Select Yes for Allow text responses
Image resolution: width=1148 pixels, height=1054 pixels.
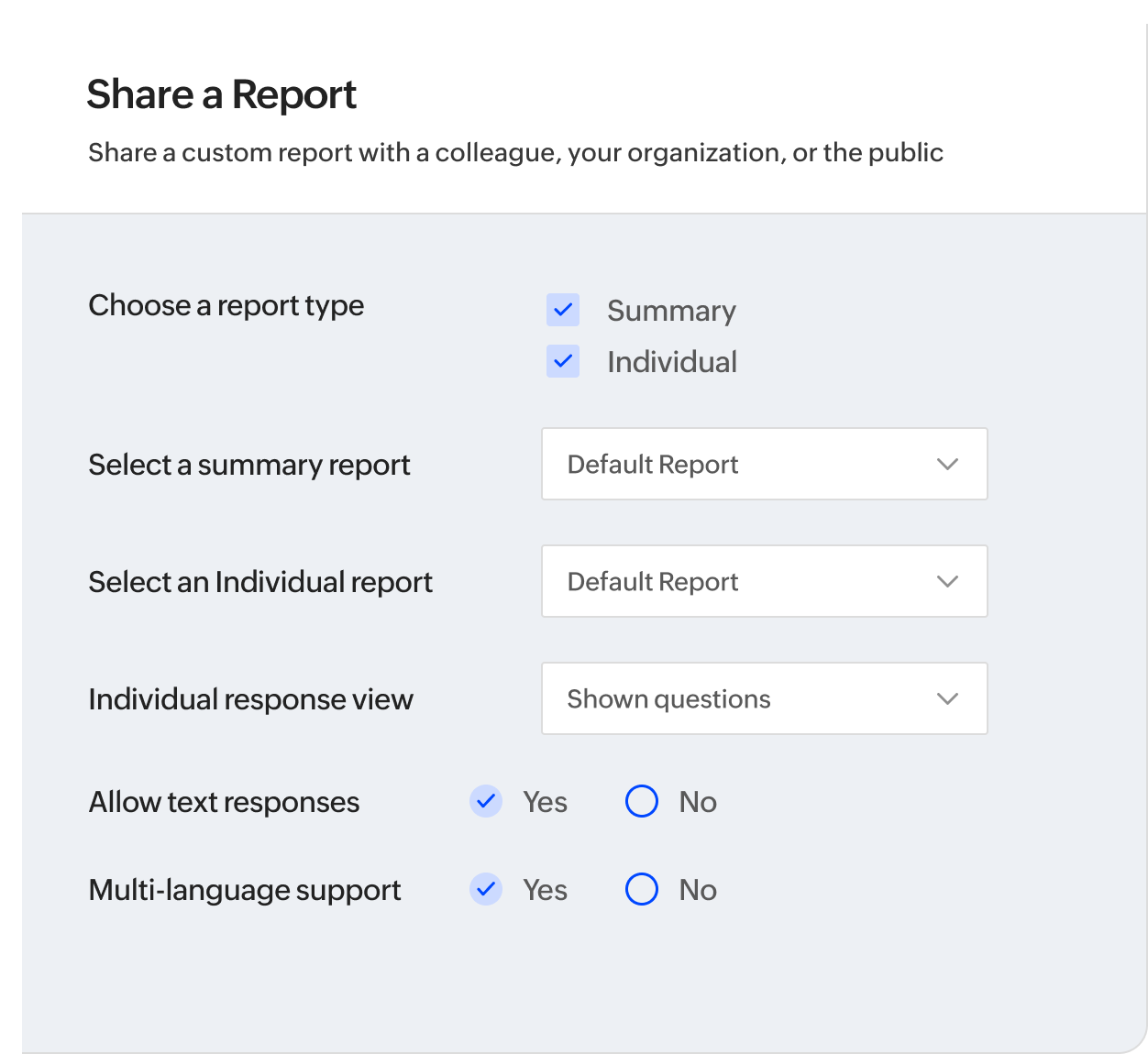pyautogui.click(x=486, y=801)
